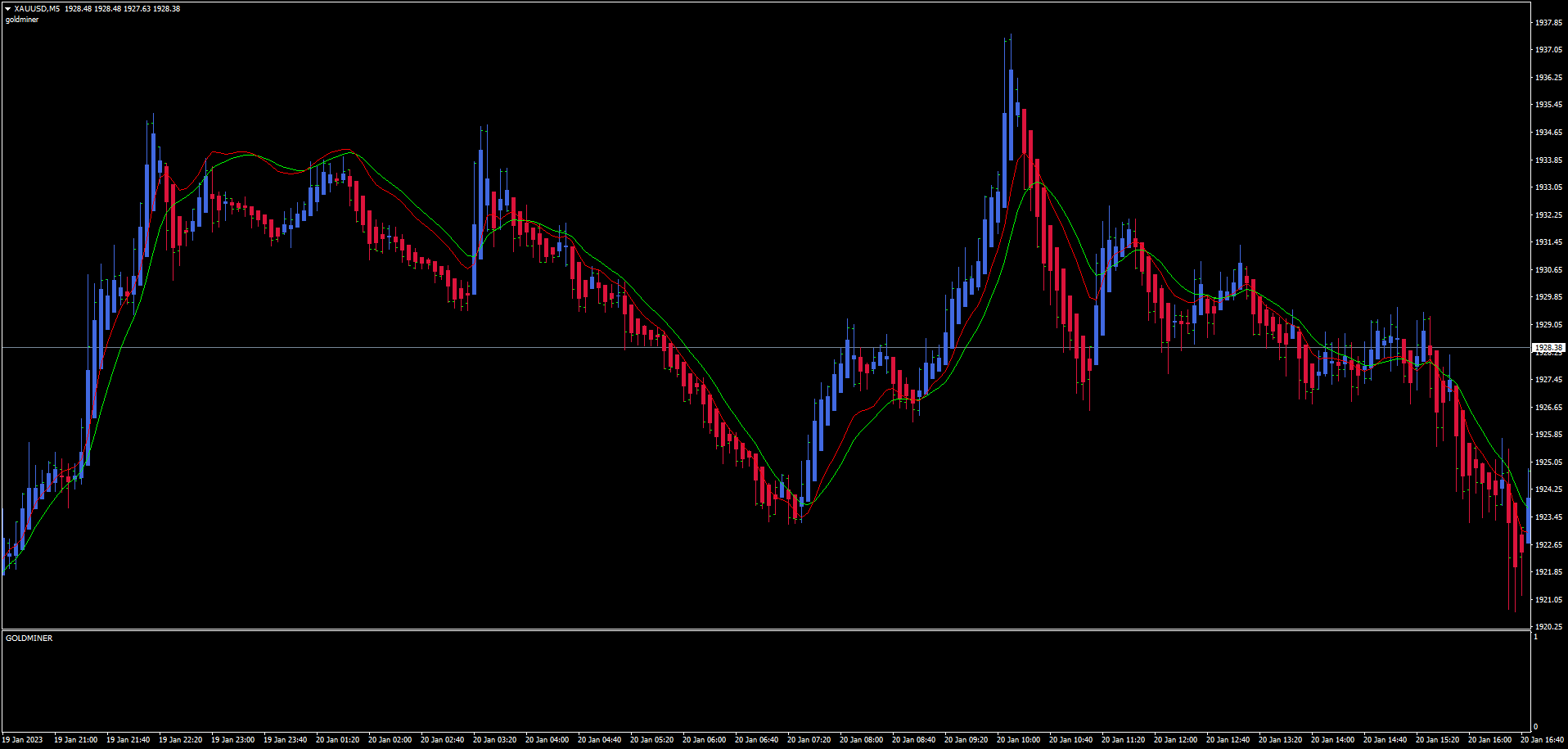
Task: Click the 20 Jan 08:00 time label
Action: [861, 740]
